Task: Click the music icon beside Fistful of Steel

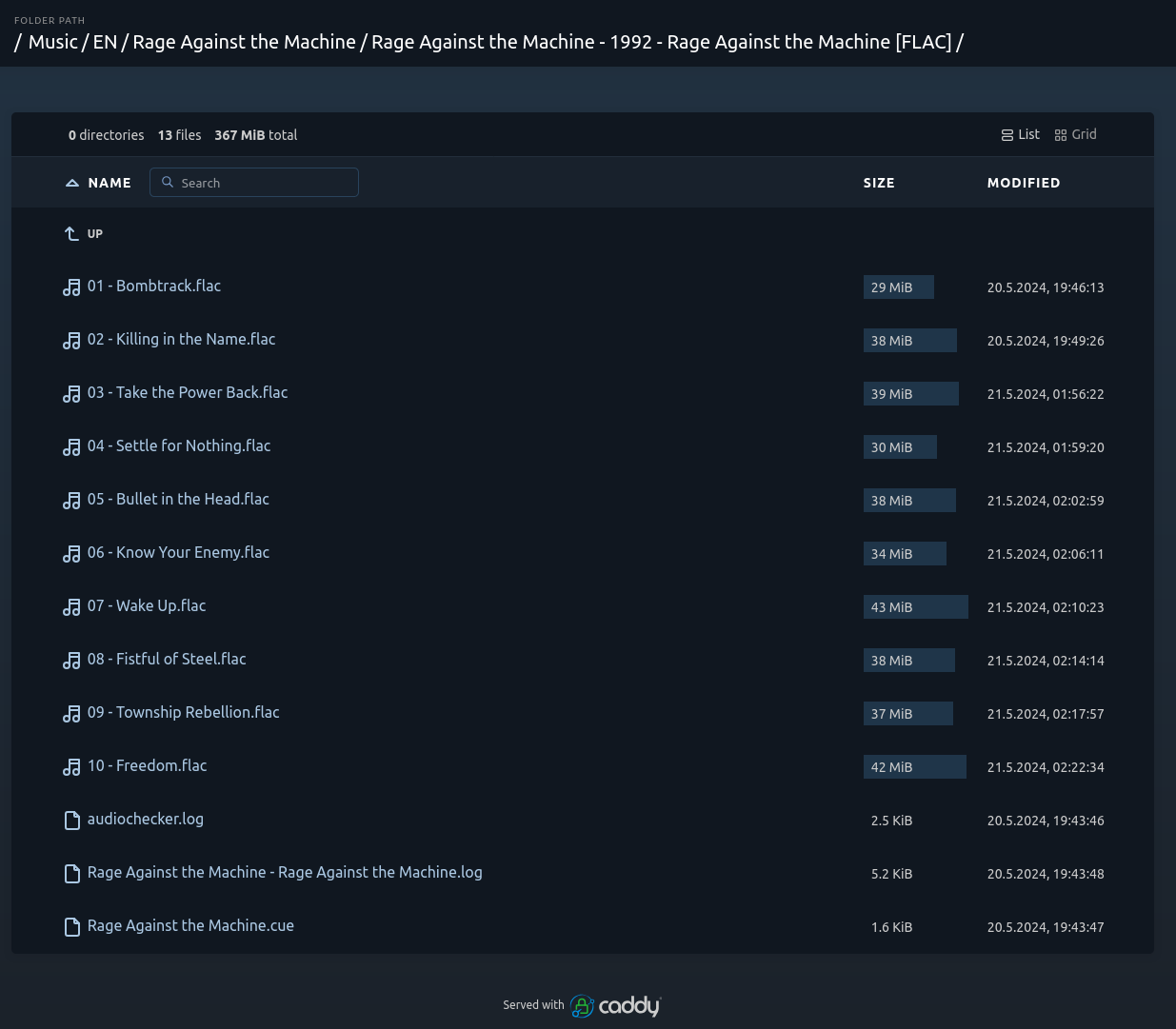Action: point(71,661)
